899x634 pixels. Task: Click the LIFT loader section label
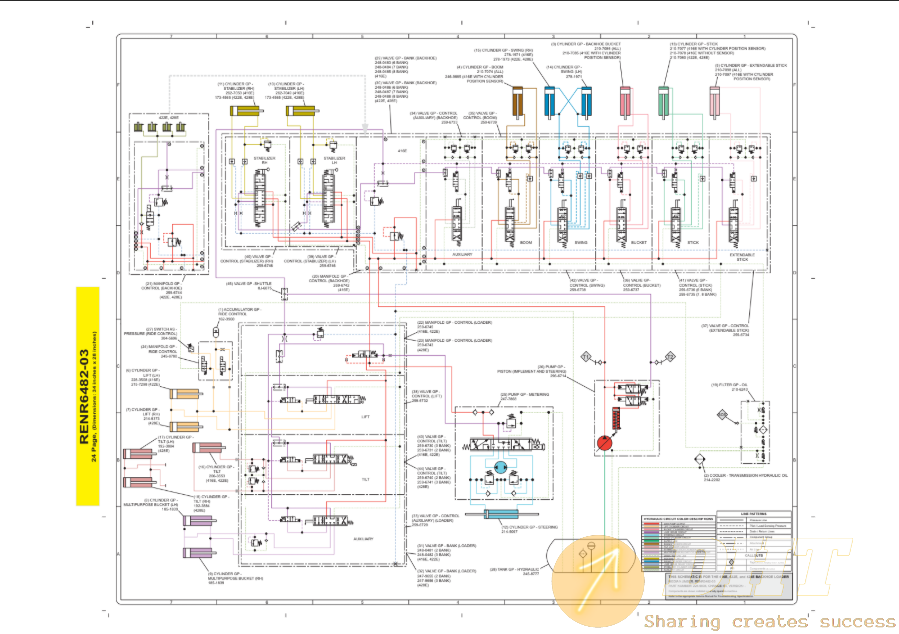click(x=366, y=417)
